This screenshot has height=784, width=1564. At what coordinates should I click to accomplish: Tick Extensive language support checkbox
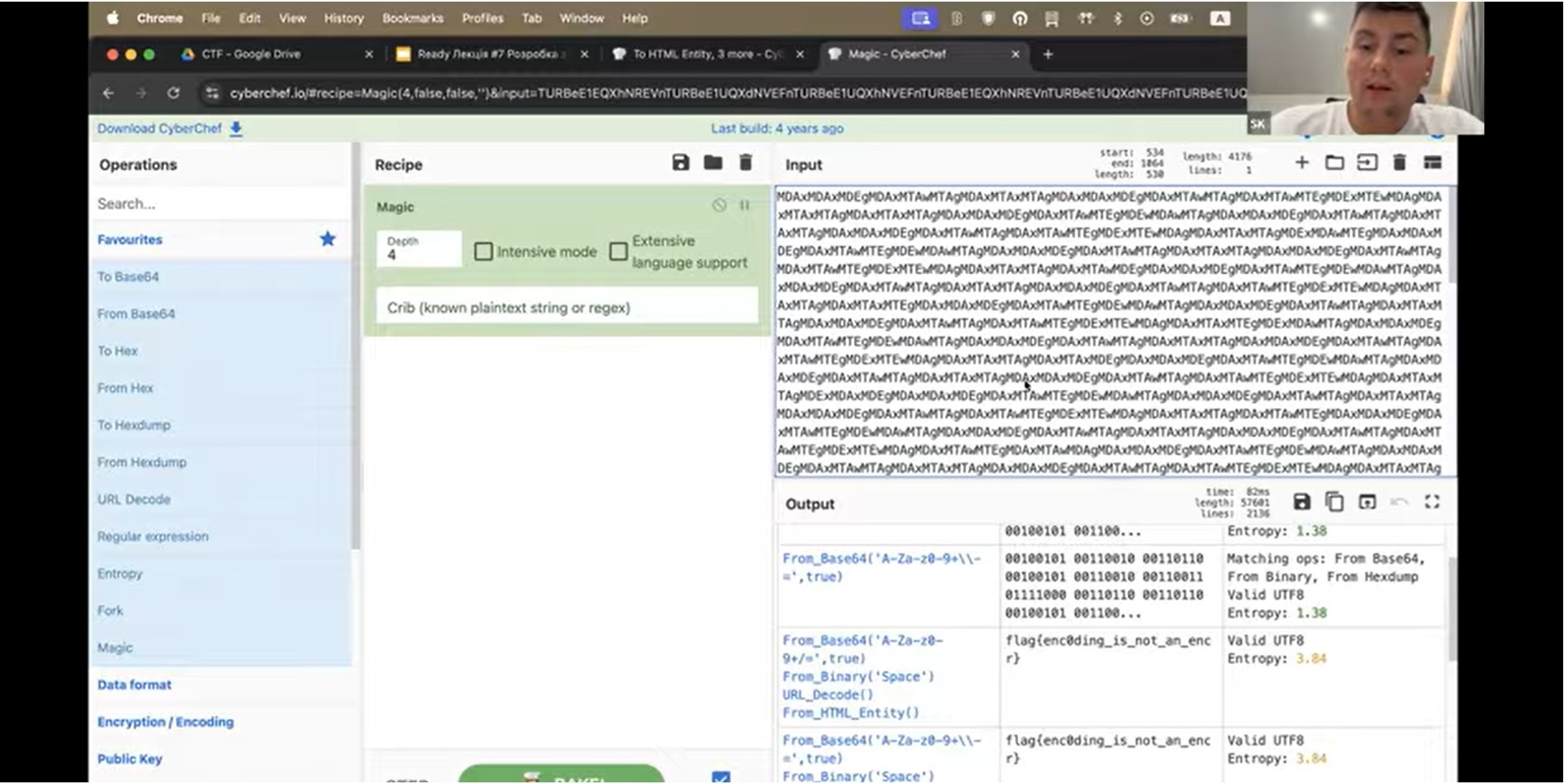(x=618, y=252)
